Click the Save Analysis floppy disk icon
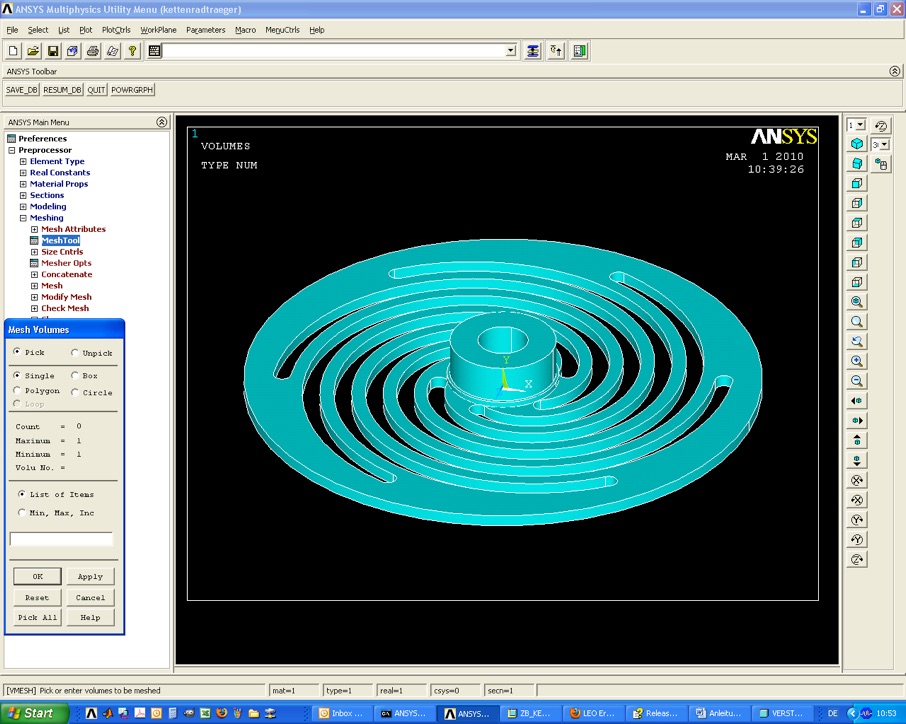The image size is (906, 724). click(x=53, y=51)
